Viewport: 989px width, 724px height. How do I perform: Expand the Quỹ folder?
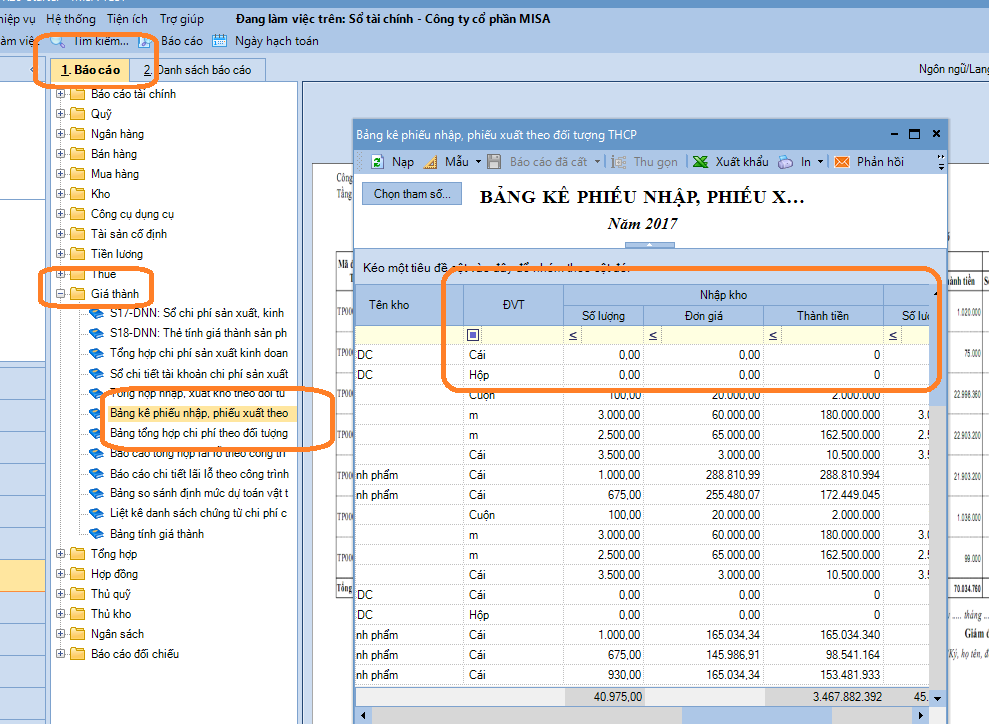tap(61, 114)
